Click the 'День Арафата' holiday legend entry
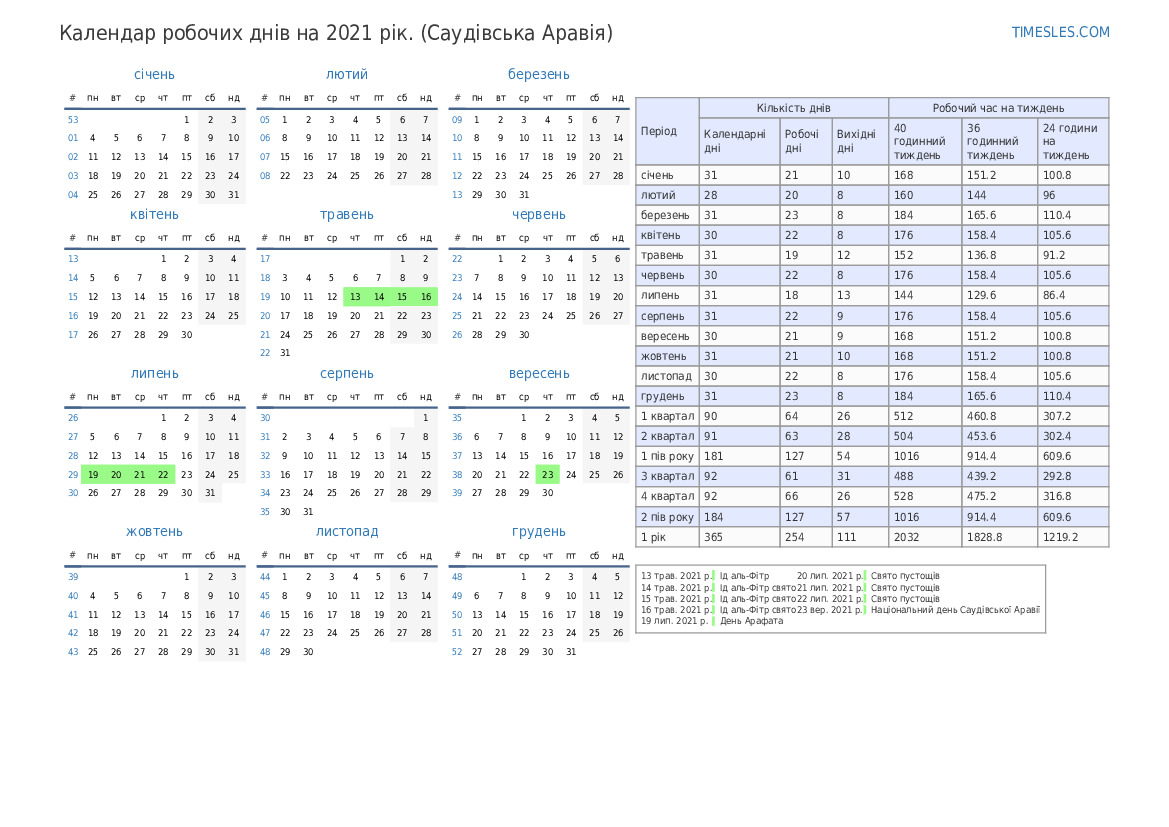Viewport: 1169px width, 827px height. click(752, 620)
